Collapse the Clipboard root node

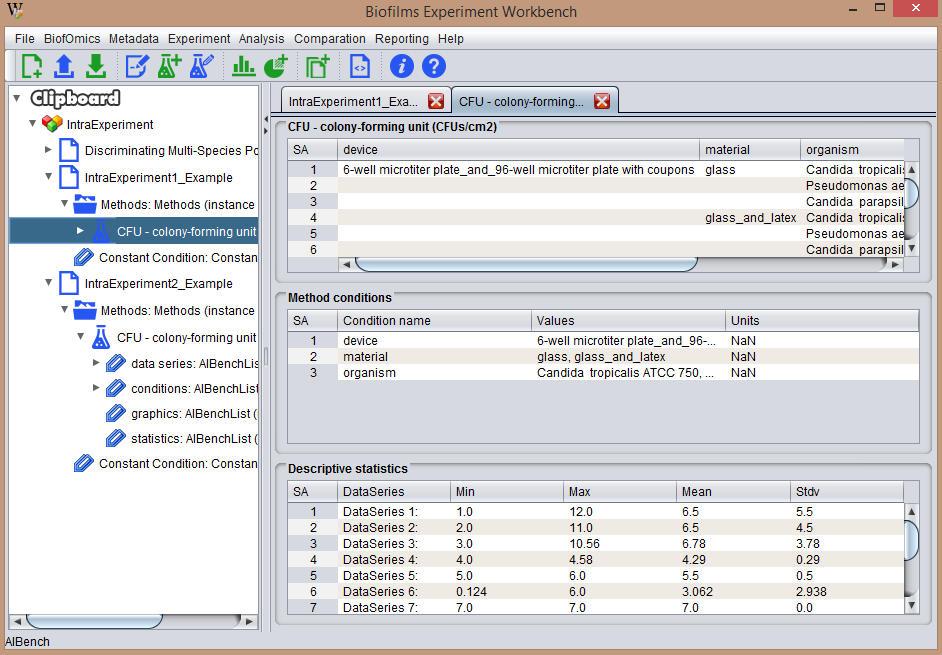tap(17, 97)
